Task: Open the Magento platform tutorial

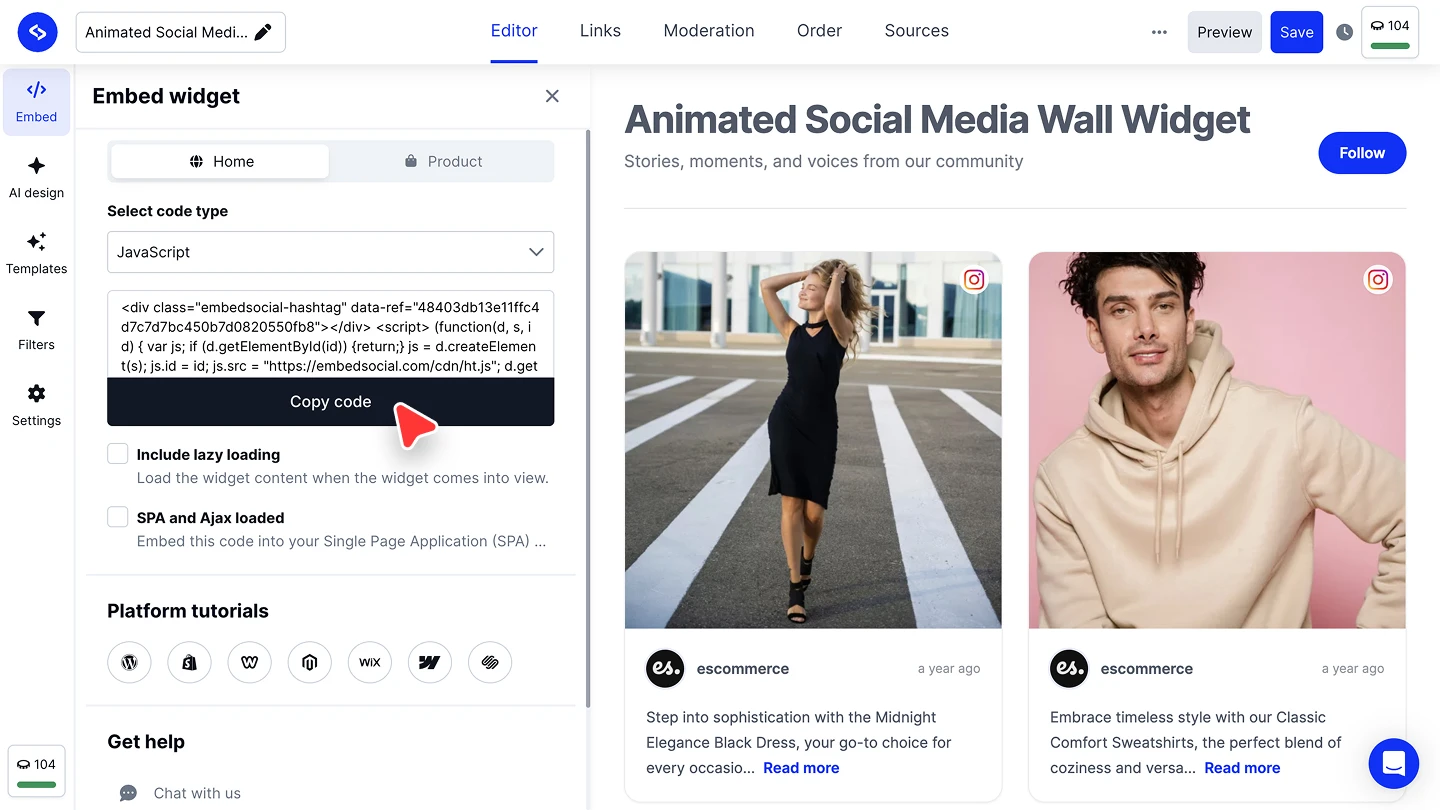Action: [309, 662]
